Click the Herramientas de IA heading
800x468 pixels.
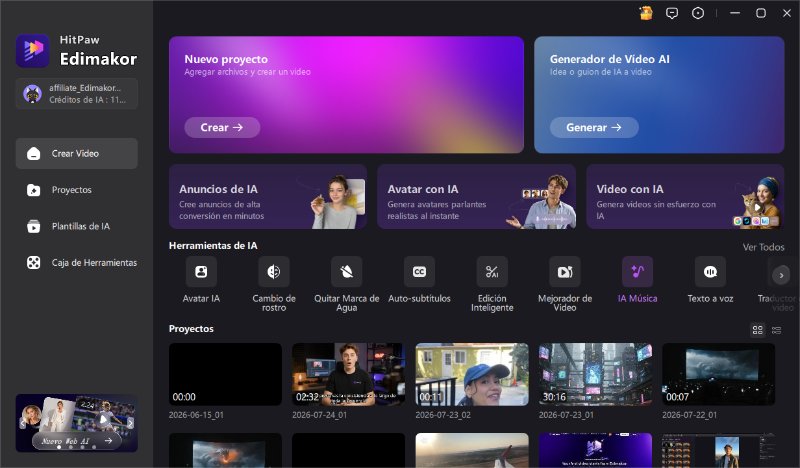click(x=213, y=245)
